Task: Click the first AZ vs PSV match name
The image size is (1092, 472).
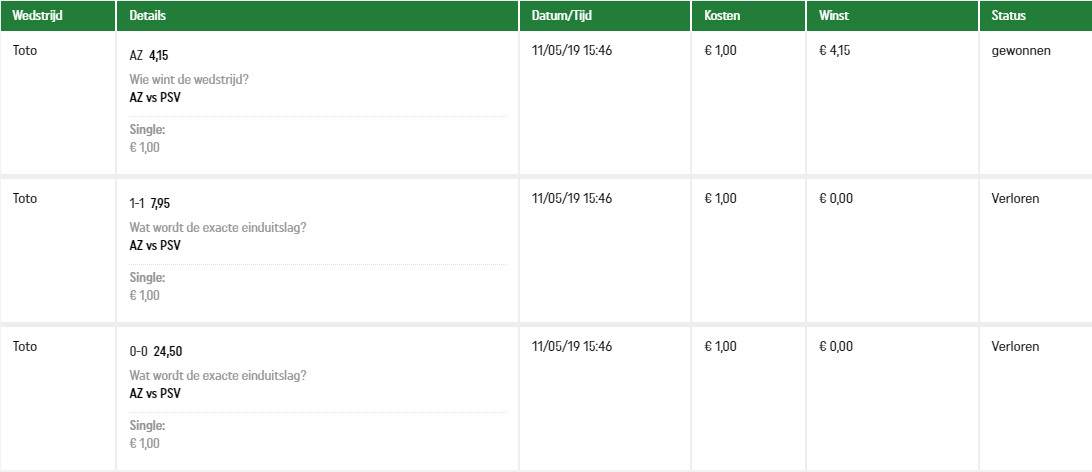Action: (x=155, y=97)
